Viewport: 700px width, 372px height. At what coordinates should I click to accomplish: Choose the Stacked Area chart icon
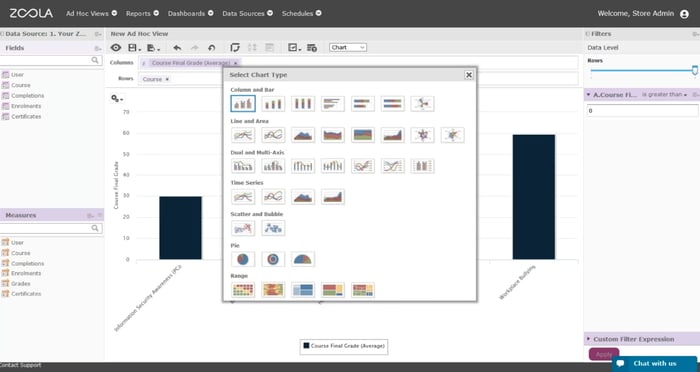coord(333,135)
